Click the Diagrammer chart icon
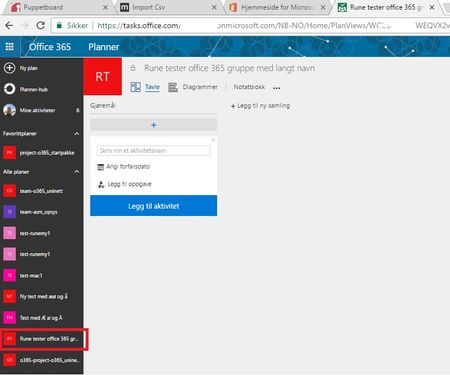 pyautogui.click(x=173, y=87)
